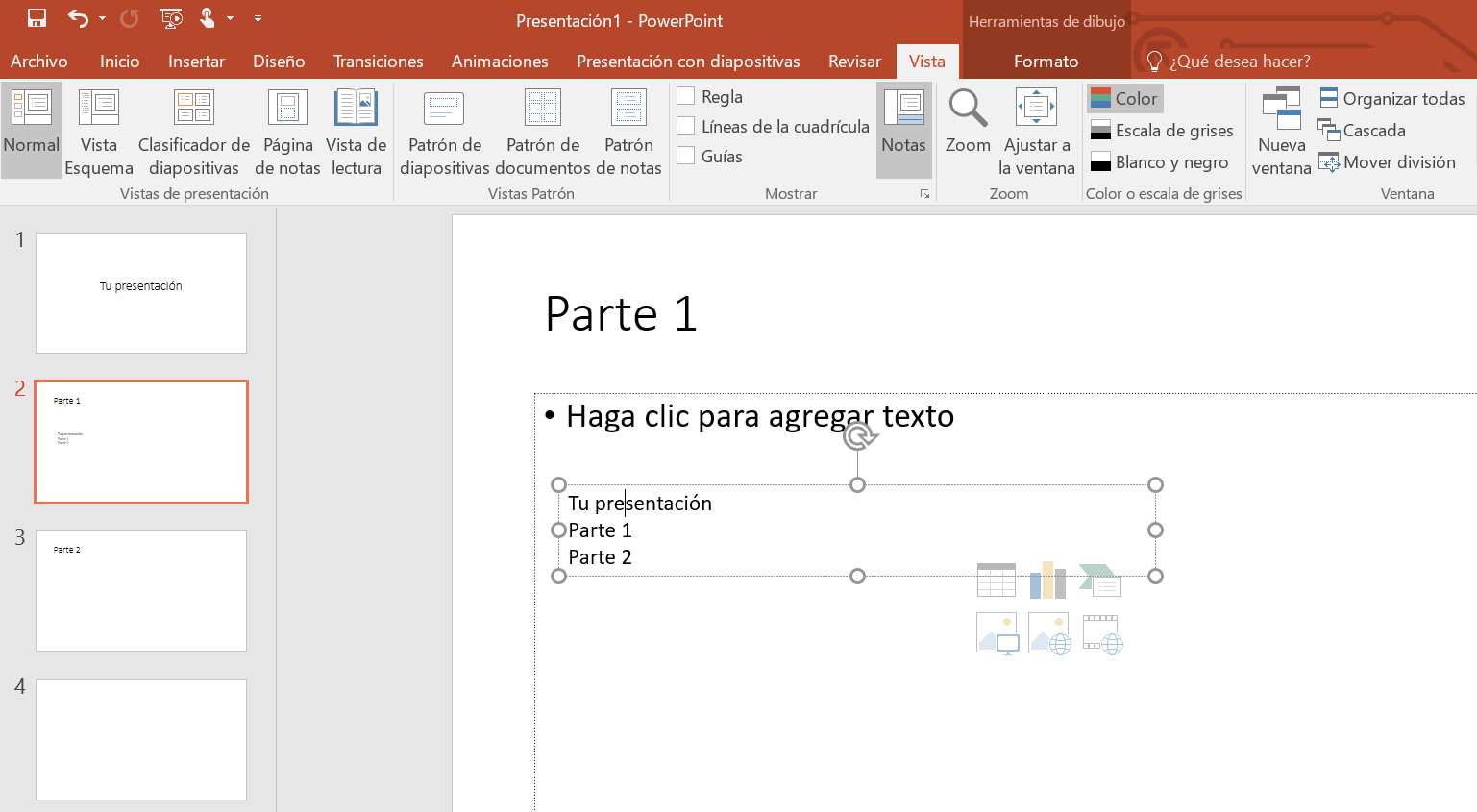Open Vista Esquema outline view

pyautogui.click(x=99, y=130)
